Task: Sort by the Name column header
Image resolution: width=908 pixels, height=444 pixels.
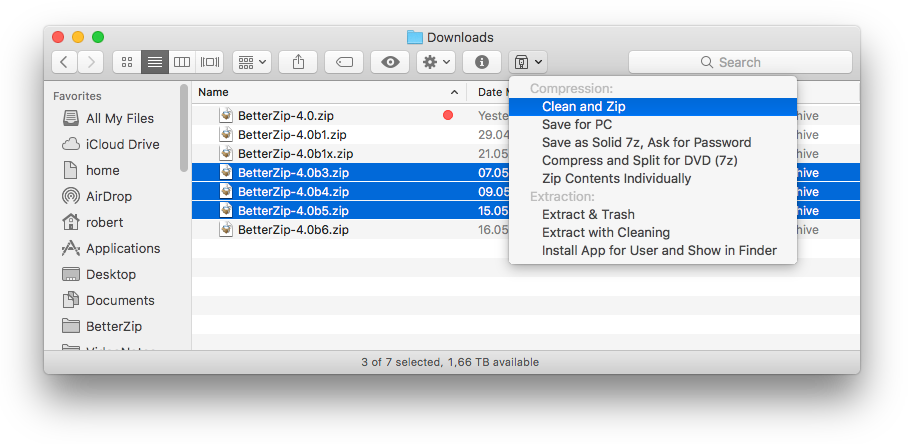Action: (328, 92)
